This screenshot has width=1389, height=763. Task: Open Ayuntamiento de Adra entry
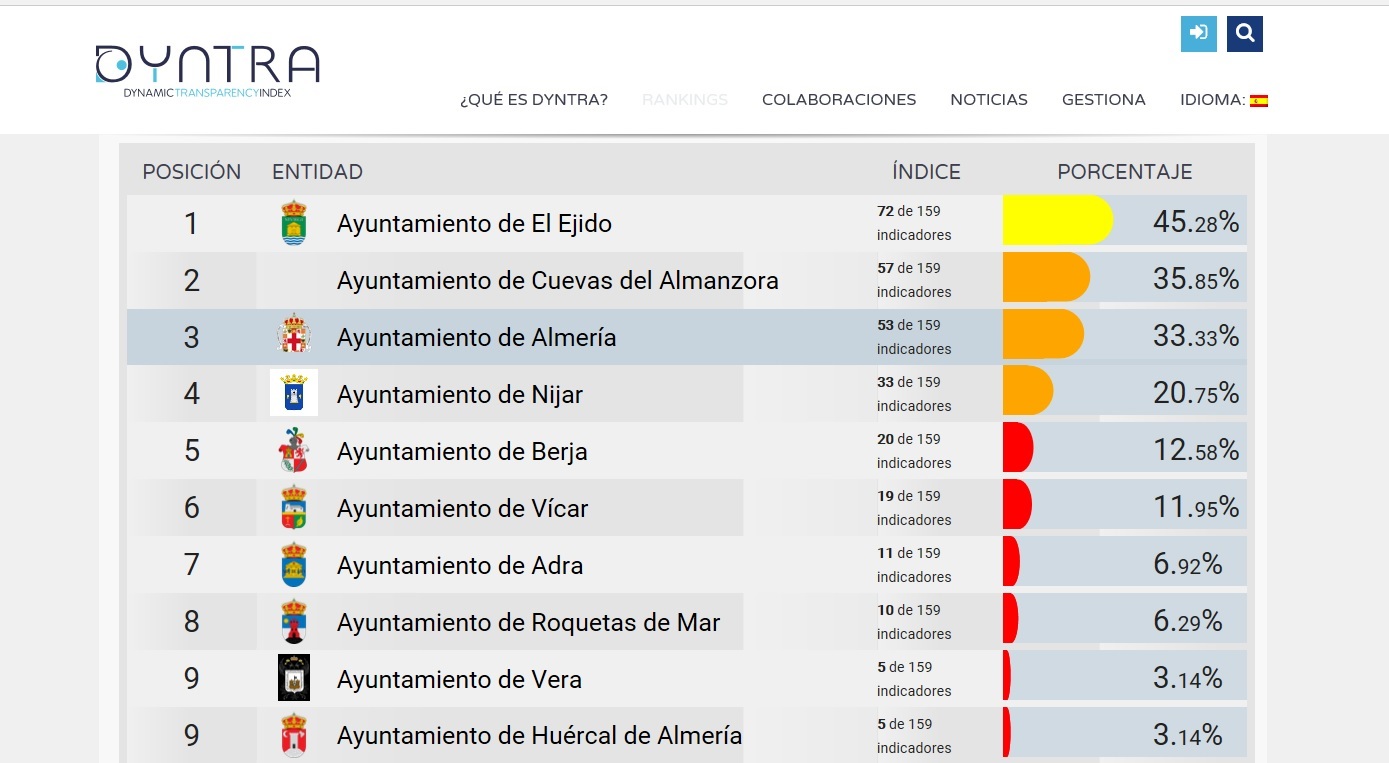tap(460, 565)
